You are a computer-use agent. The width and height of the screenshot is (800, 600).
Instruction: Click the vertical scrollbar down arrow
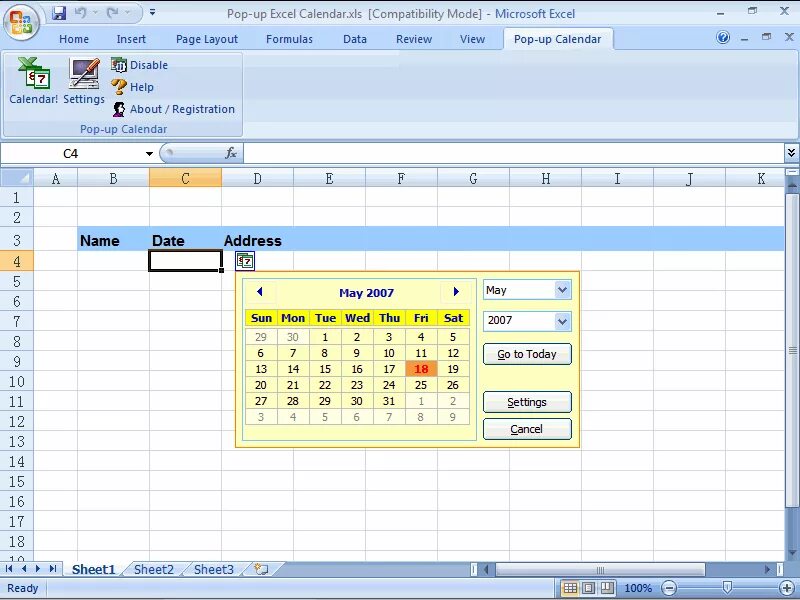tap(792, 554)
